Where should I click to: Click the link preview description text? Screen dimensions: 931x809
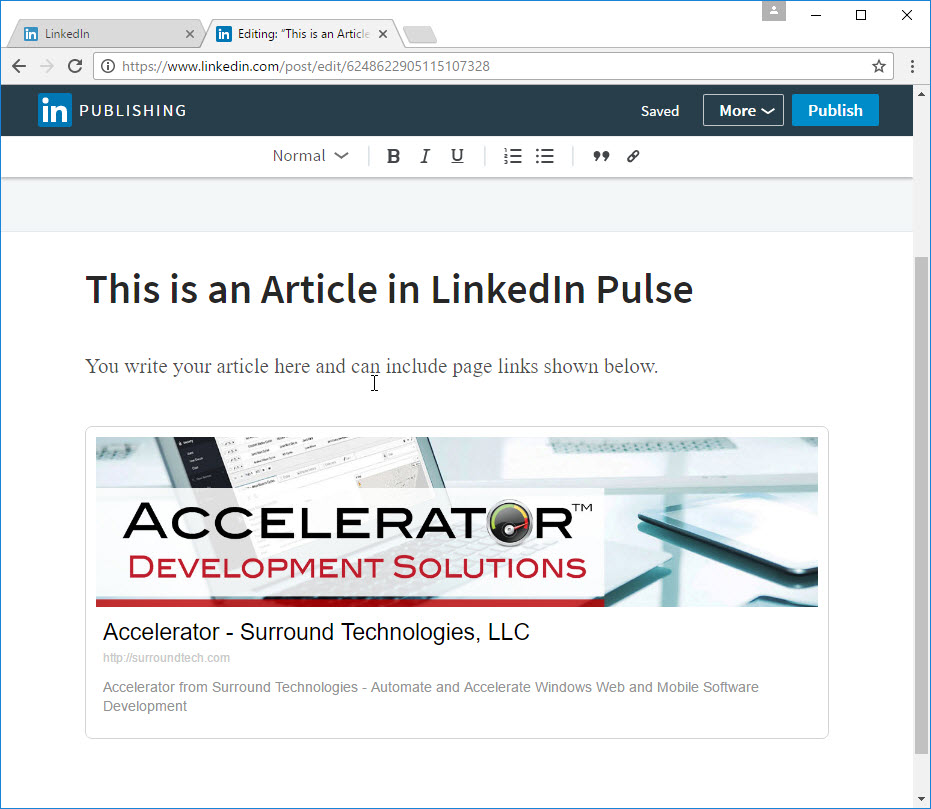430,696
